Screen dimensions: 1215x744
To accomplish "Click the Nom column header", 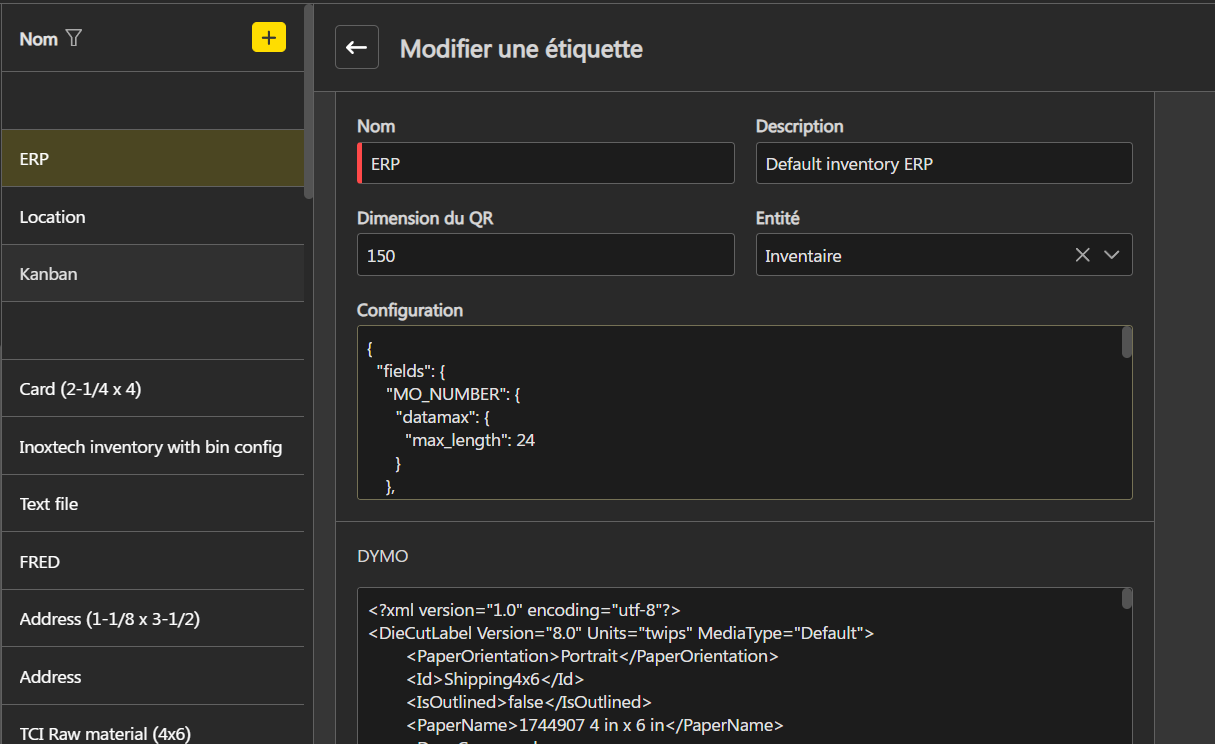I will (x=38, y=39).
